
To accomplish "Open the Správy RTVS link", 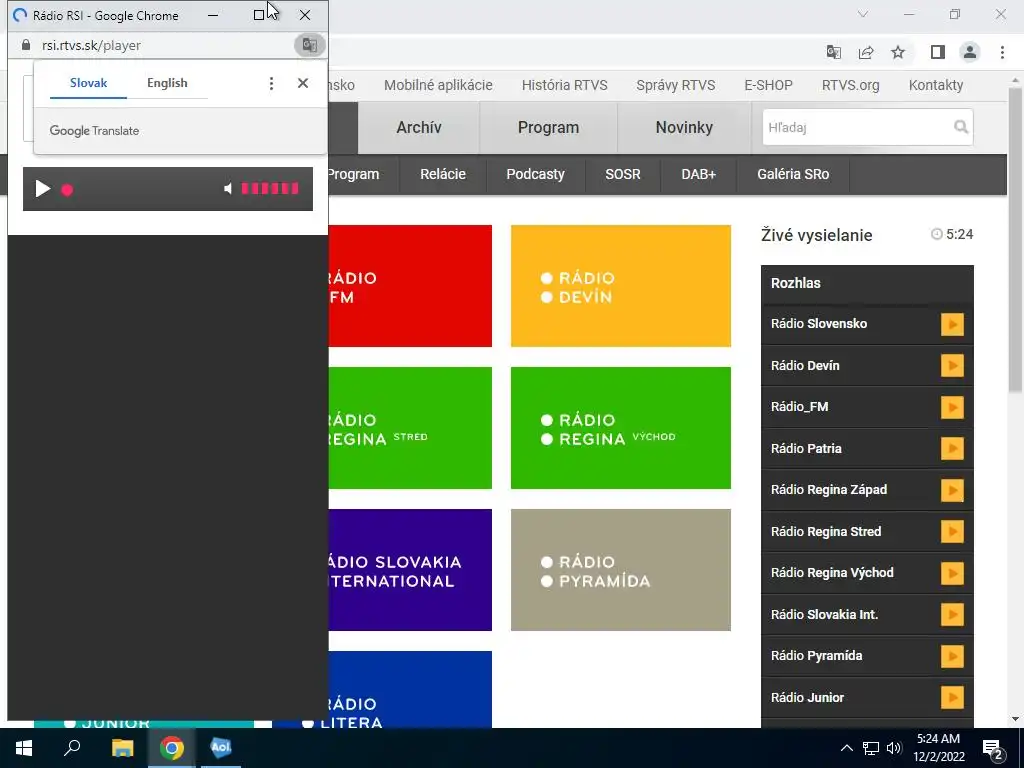I will click(x=675, y=86).
